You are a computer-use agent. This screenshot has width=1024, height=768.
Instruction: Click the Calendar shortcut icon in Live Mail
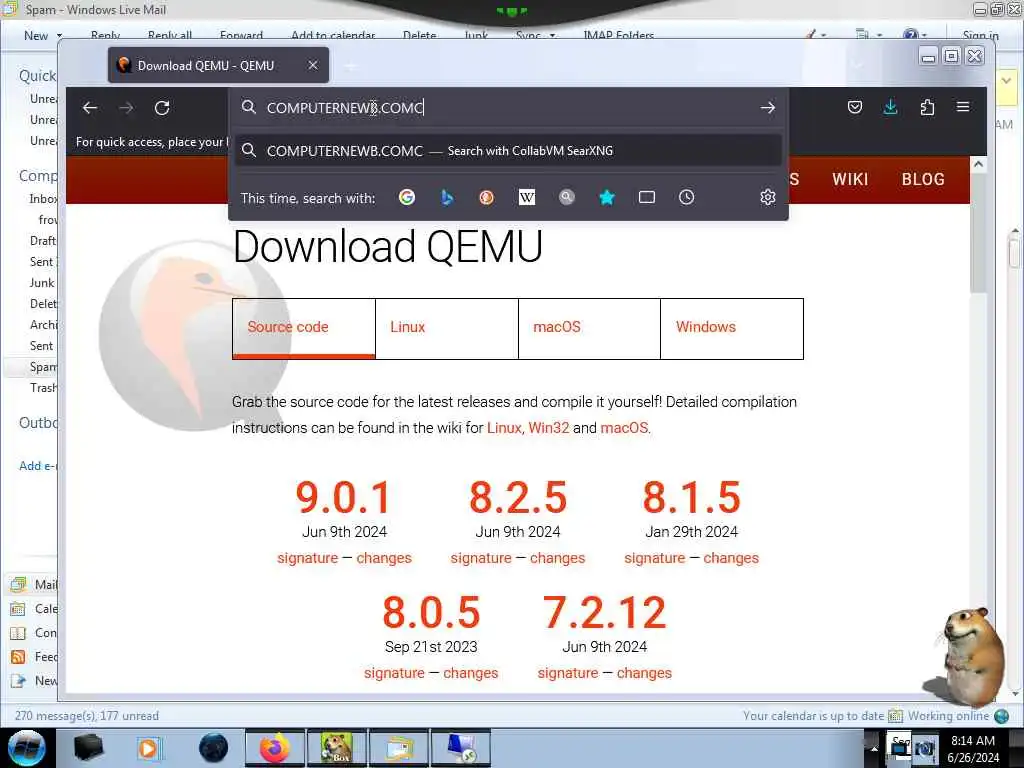tap(18, 609)
